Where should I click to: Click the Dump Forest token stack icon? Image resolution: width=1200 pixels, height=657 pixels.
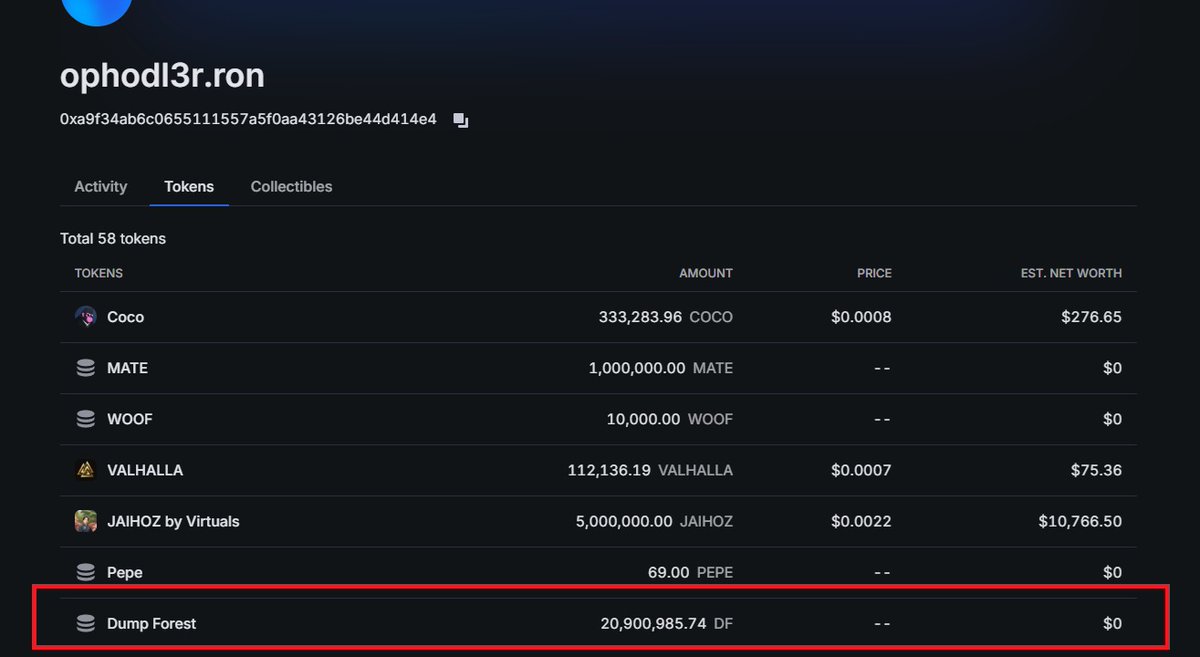[86, 623]
